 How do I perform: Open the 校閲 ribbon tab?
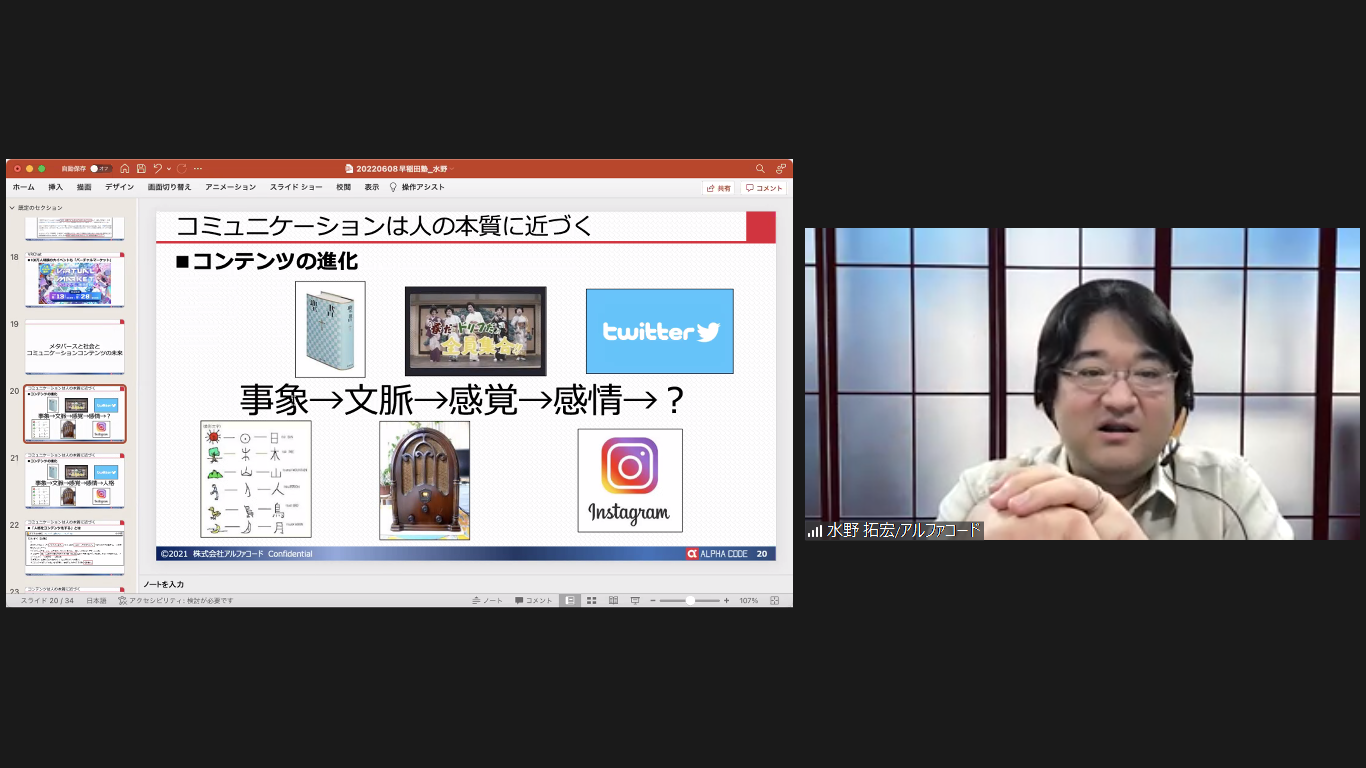(x=344, y=187)
